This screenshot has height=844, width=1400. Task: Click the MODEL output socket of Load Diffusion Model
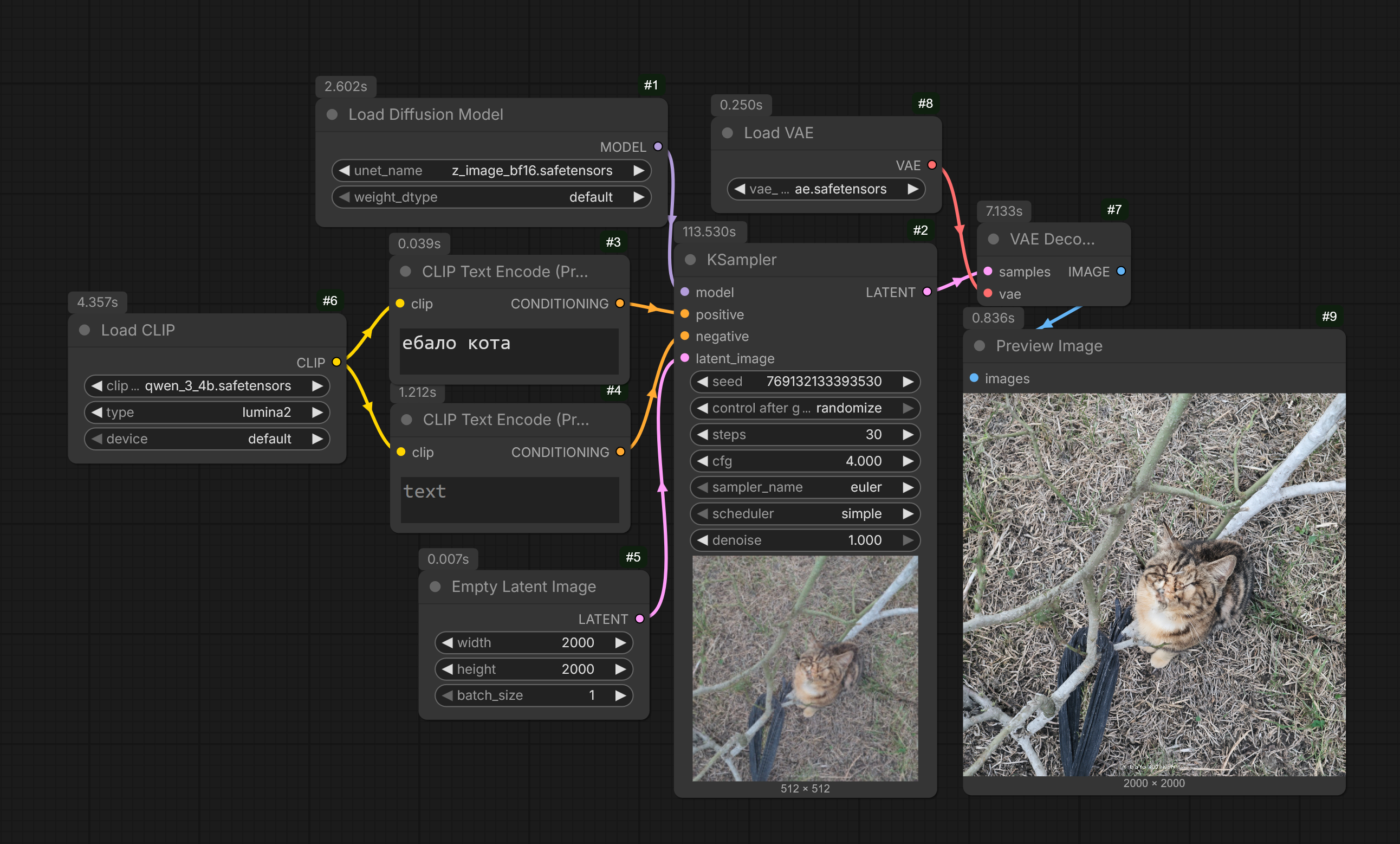[658, 147]
